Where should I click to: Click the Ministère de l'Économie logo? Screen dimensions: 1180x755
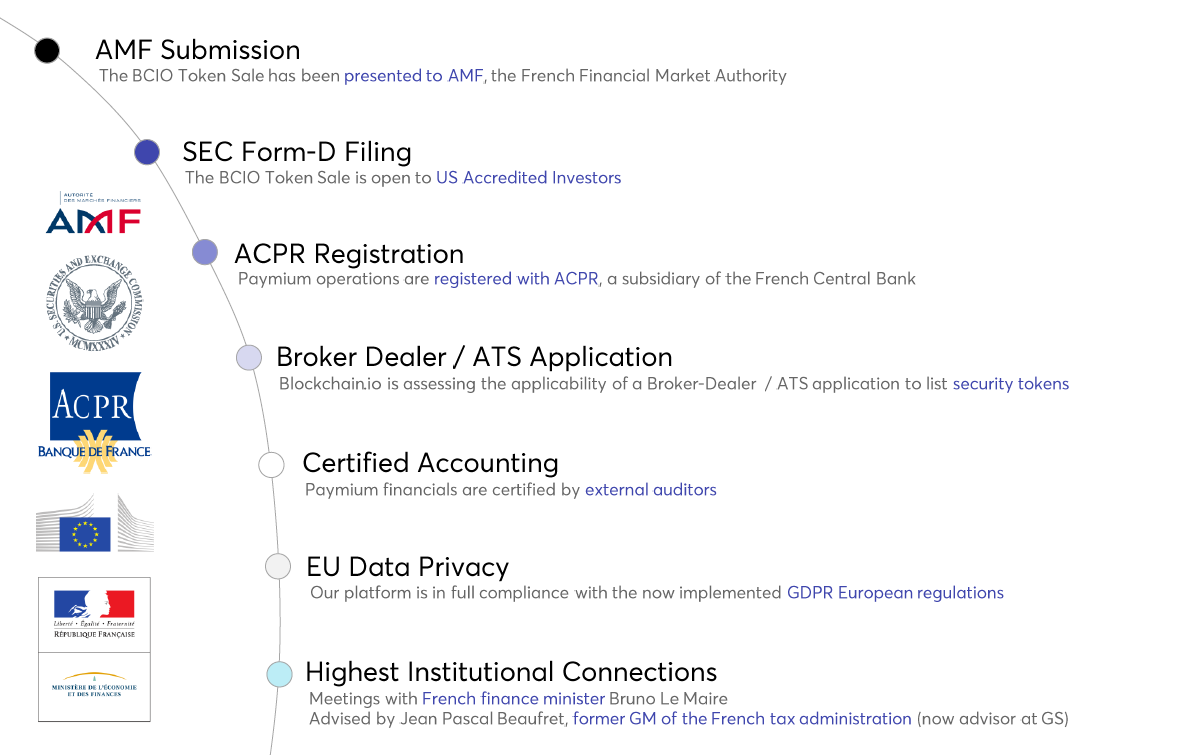click(94, 687)
